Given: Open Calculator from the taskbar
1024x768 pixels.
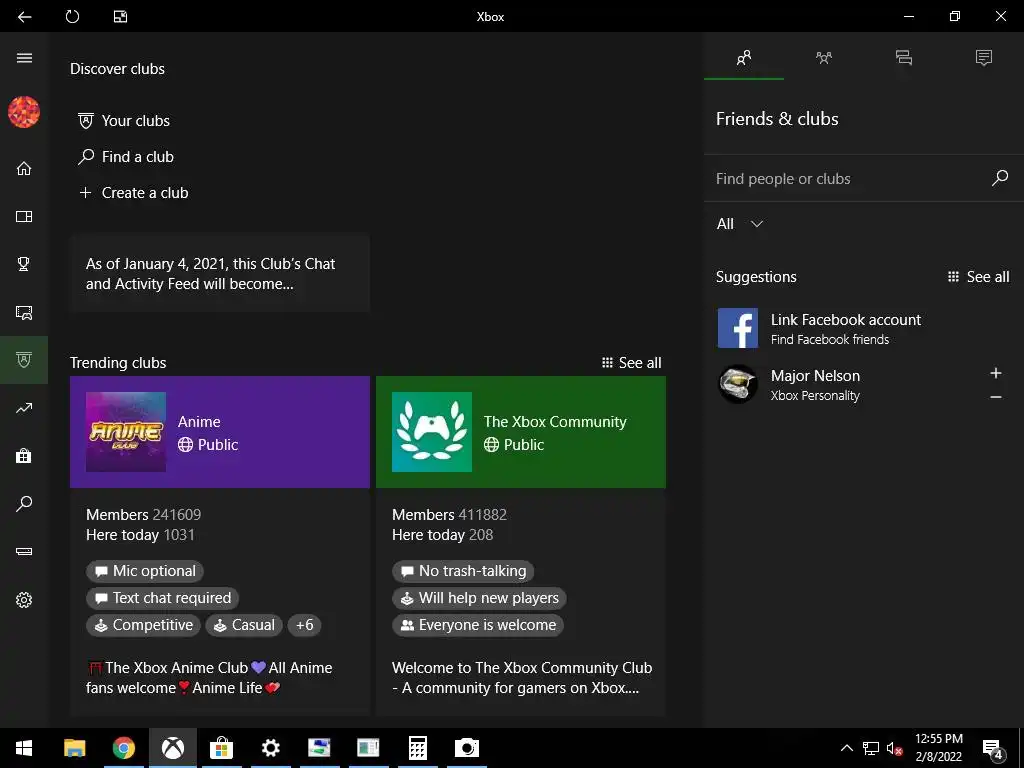Looking at the screenshot, I should click(417, 748).
